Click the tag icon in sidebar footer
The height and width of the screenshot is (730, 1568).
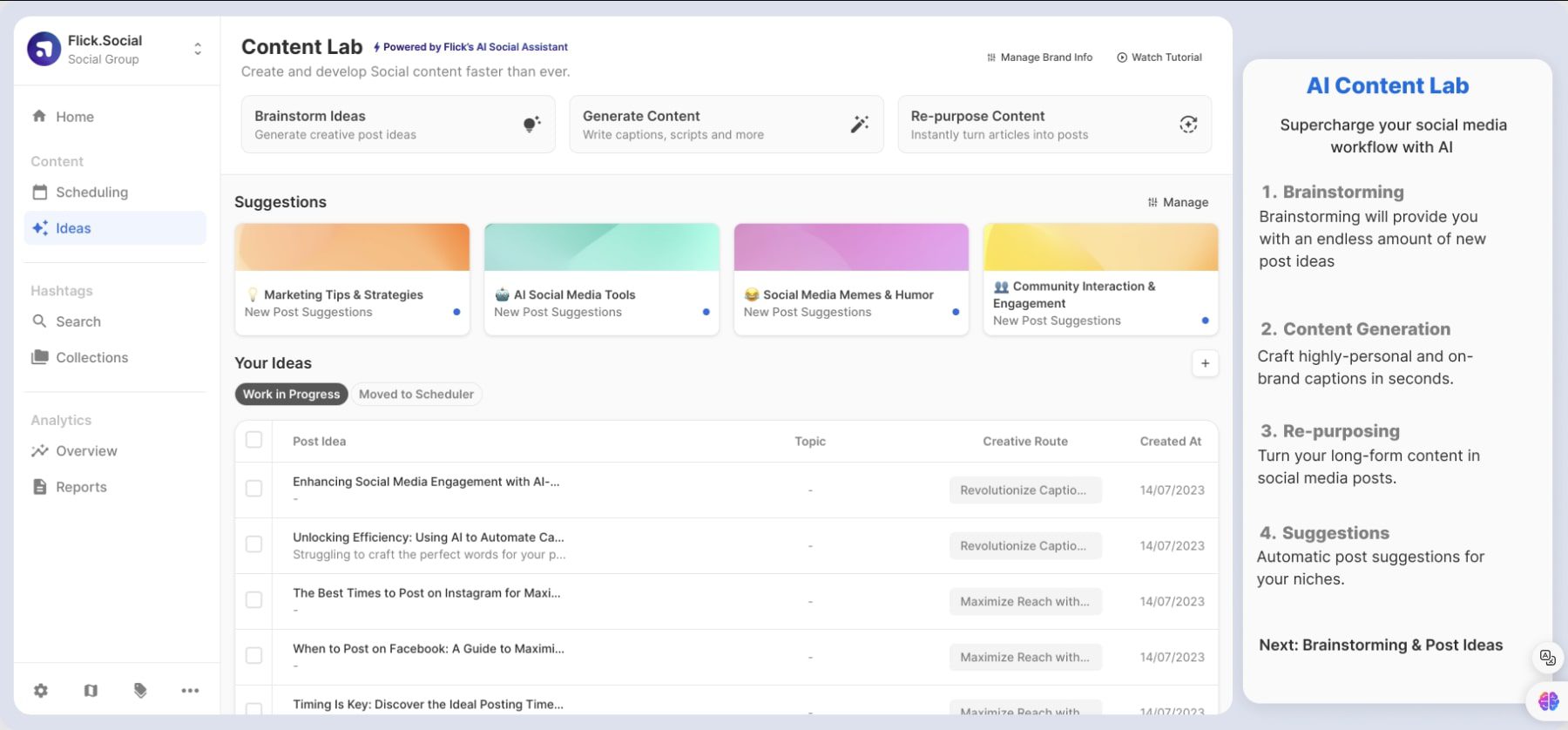tap(140, 691)
